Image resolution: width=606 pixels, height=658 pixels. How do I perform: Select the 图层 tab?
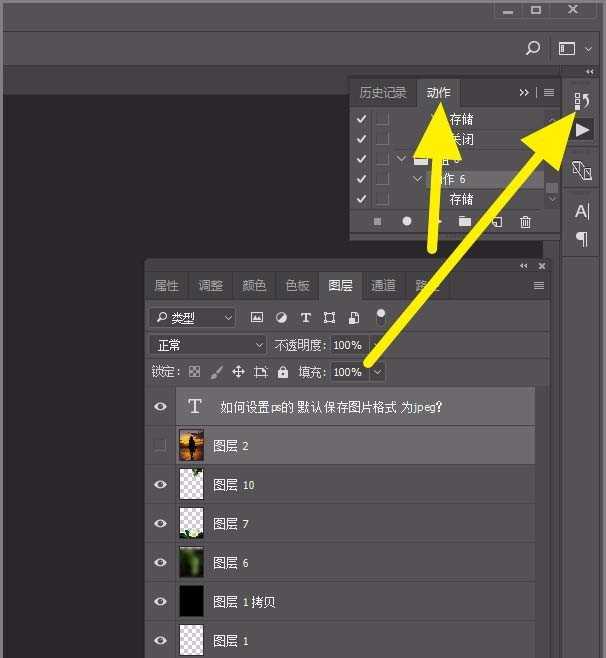[340, 286]
